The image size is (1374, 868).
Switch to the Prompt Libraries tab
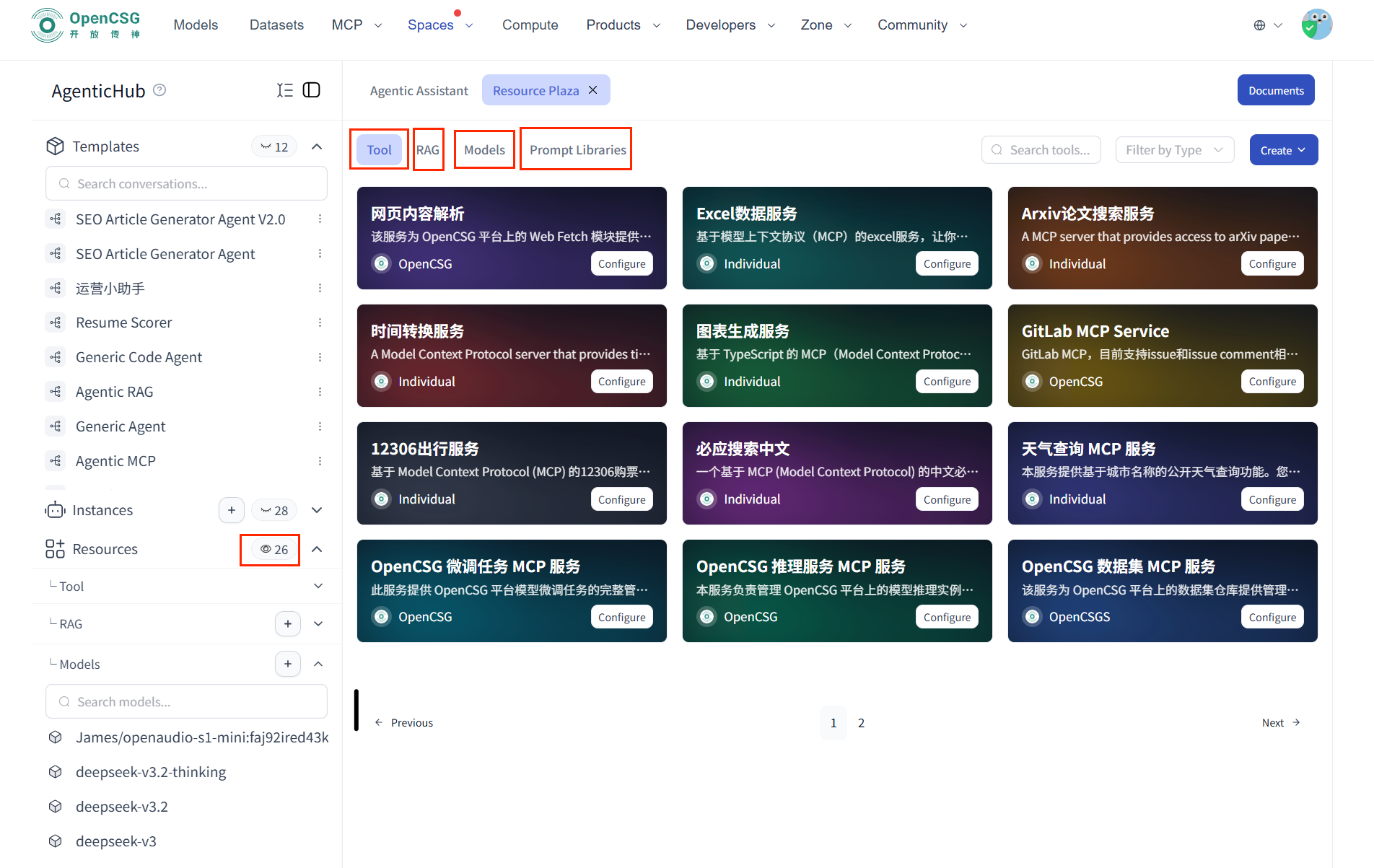point(577,150)
